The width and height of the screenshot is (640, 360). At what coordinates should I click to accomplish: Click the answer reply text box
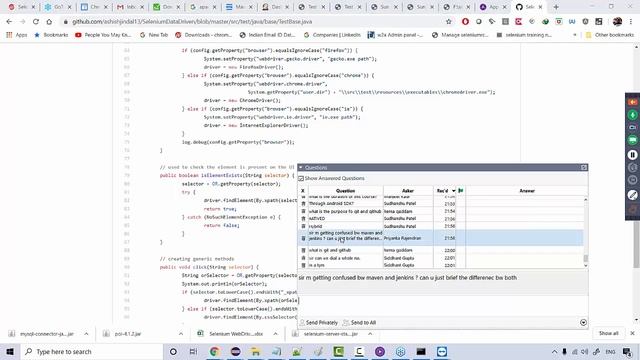[443, 306]
